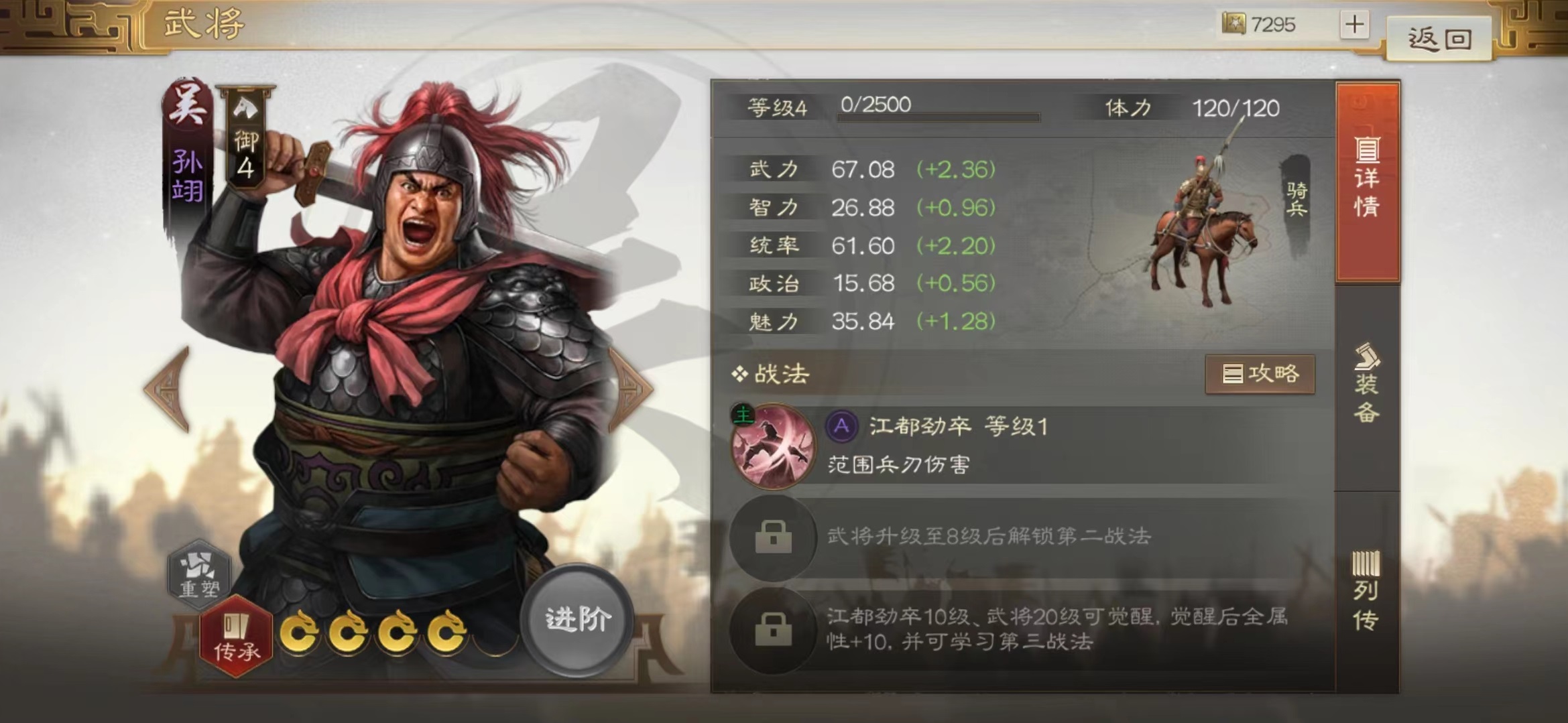1568x723 pixels.
Task: Select the 江都劲卒 skill icon
Action: point(773,446)
